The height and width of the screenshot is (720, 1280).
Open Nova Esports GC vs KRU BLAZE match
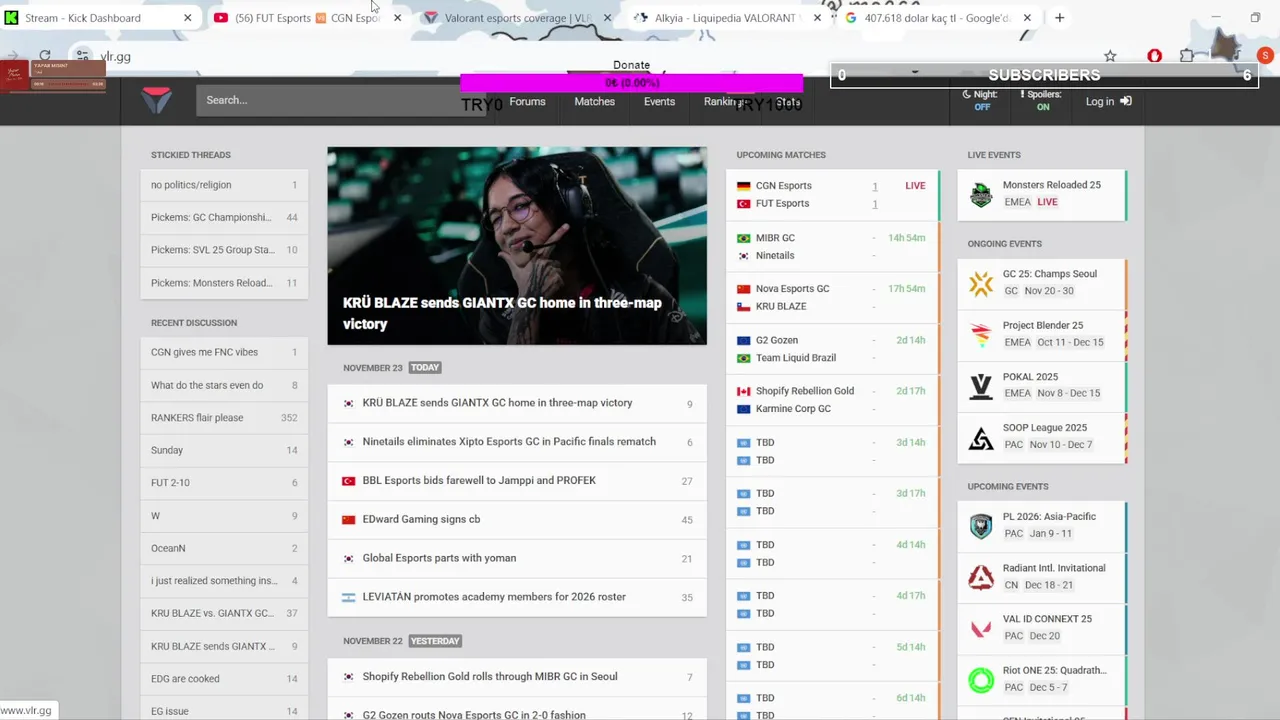833,298
